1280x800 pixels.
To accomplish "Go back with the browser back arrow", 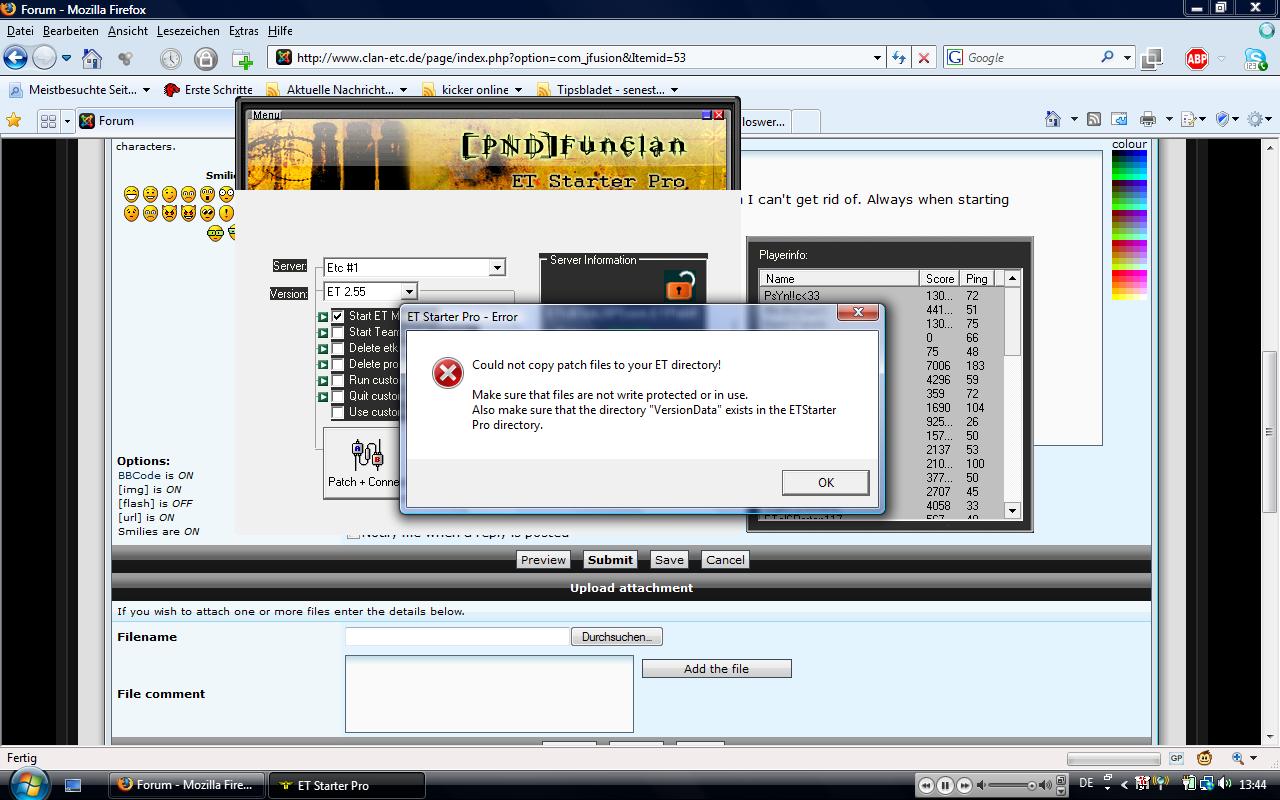I will pos(15,57).
